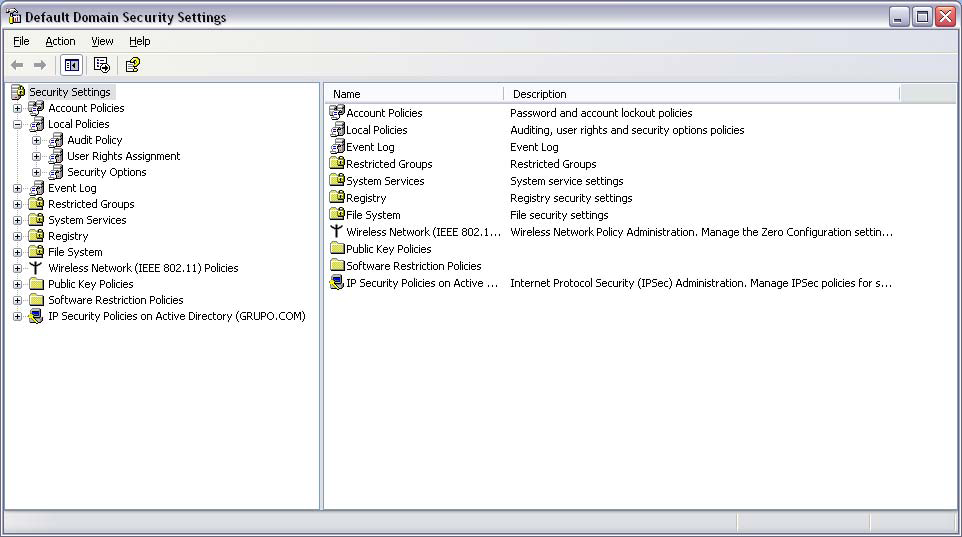This screenshot has width=962, height=537.
Task: Expand the Account Policies tree node
Action: (17, 109)
